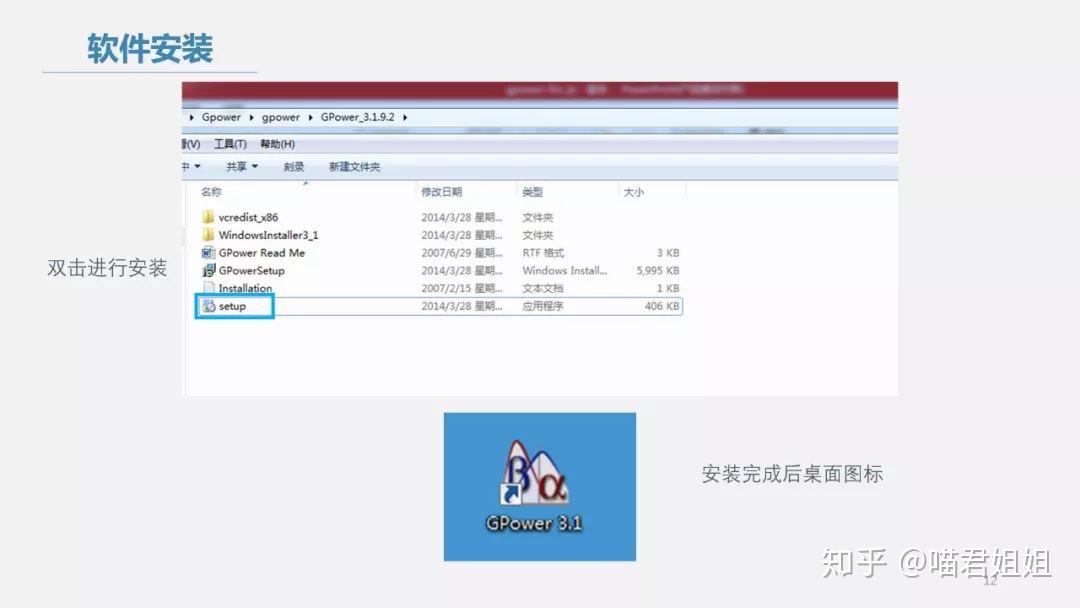The height and width of the screenshot is (608, 1080).
Task: Open the vcredist_x86 folder icon
Action: pos(210,217)
